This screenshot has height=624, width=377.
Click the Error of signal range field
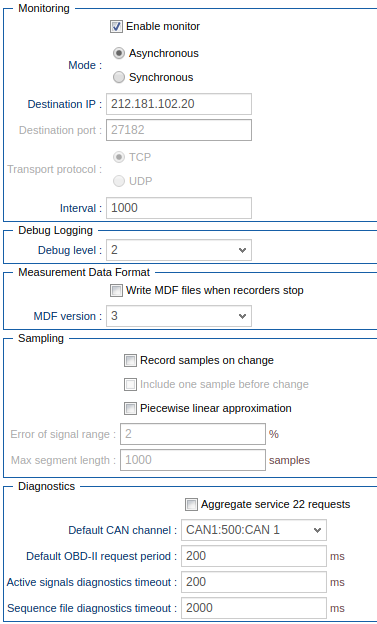(x=193, y=434)
